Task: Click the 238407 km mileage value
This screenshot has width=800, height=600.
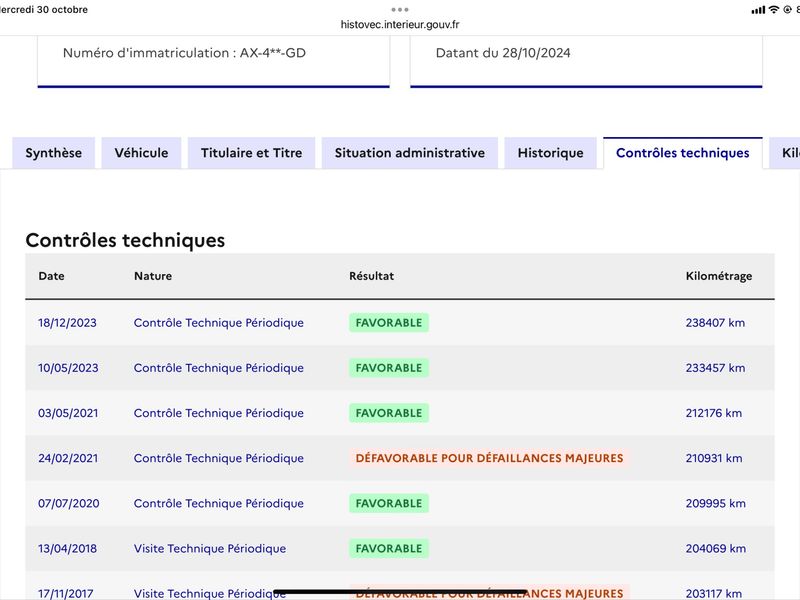Action: (715, 323)
